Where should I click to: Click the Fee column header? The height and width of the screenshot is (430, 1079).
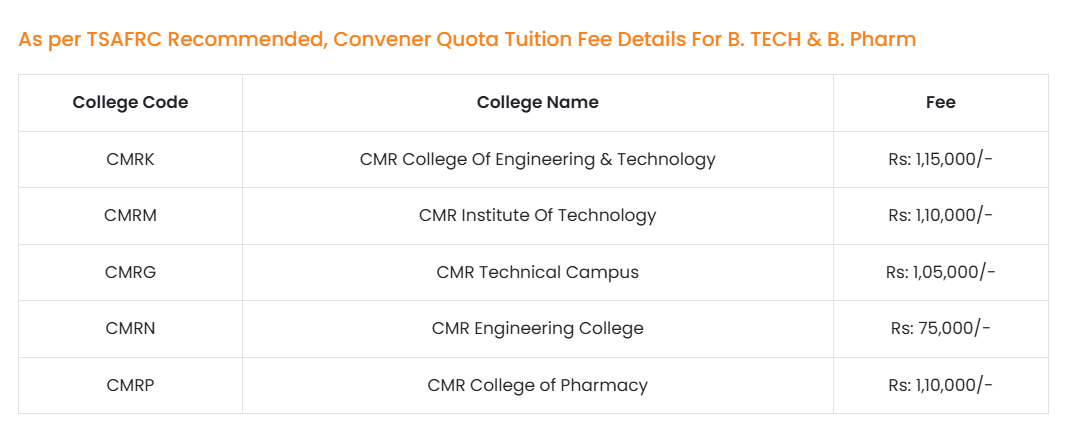click(x=940, y=102)
